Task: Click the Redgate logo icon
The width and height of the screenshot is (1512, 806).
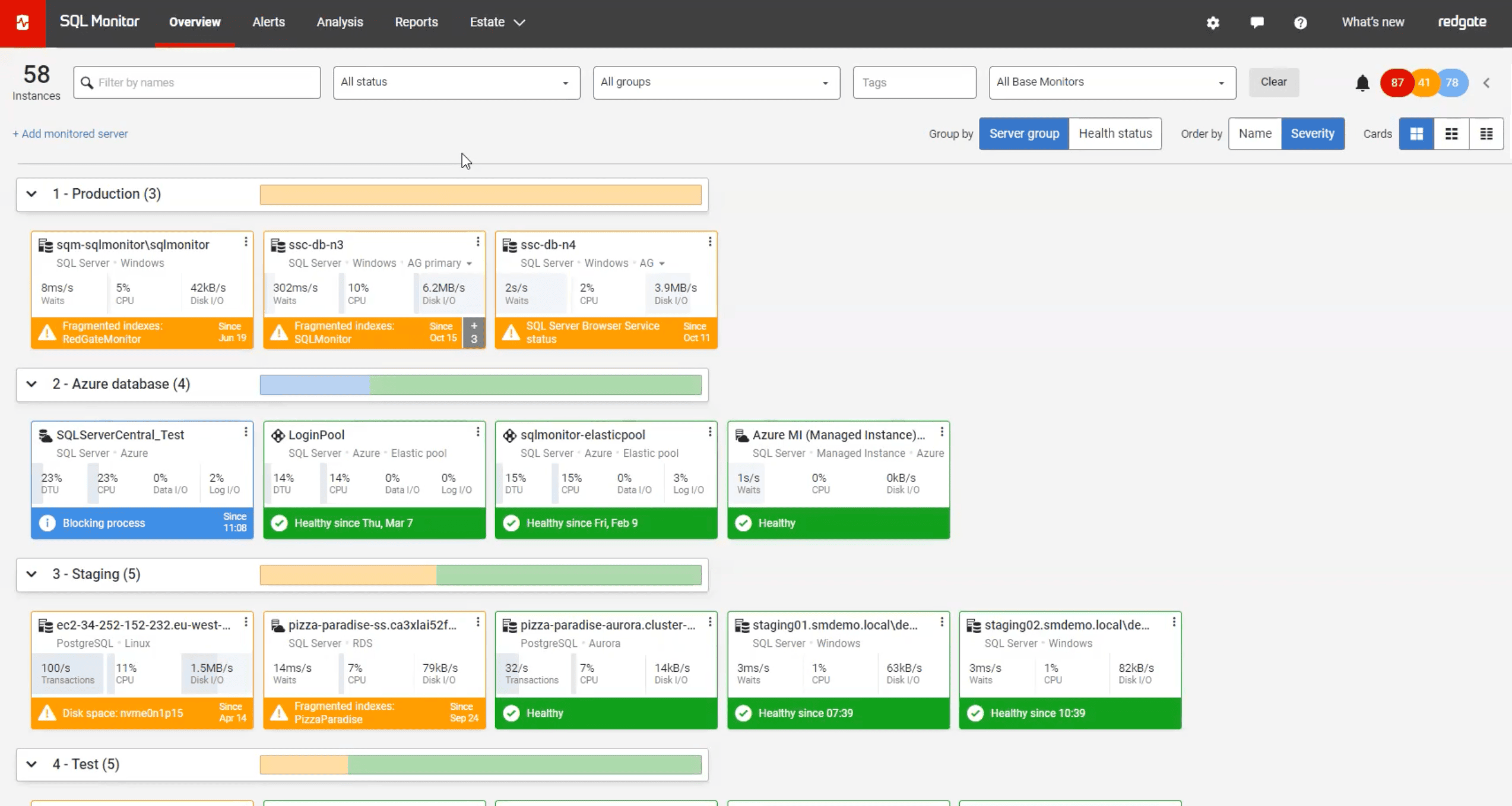Action: (x=23, y=23)
